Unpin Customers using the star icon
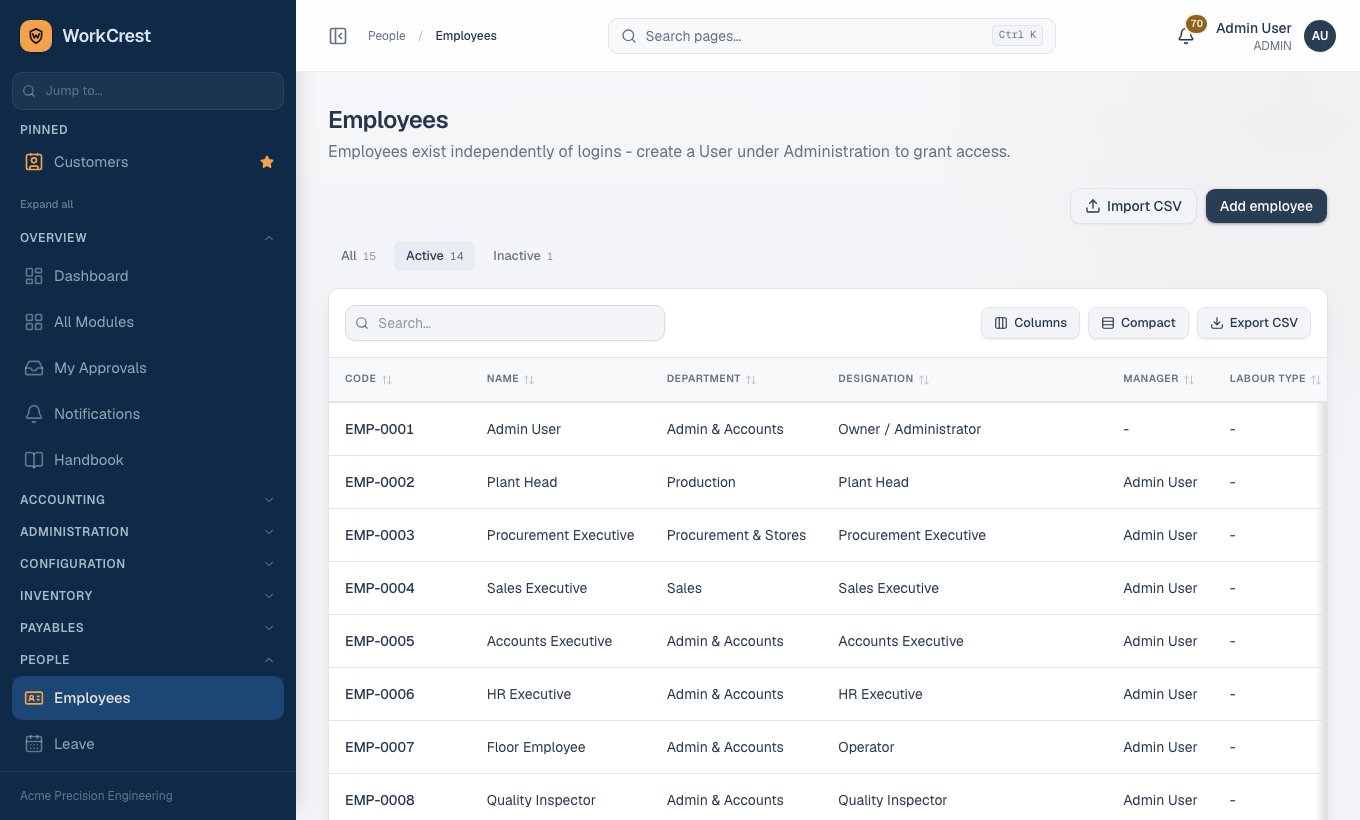Image resolution: width=1360 pixels, height=820 pixels. tap(267, 162)
